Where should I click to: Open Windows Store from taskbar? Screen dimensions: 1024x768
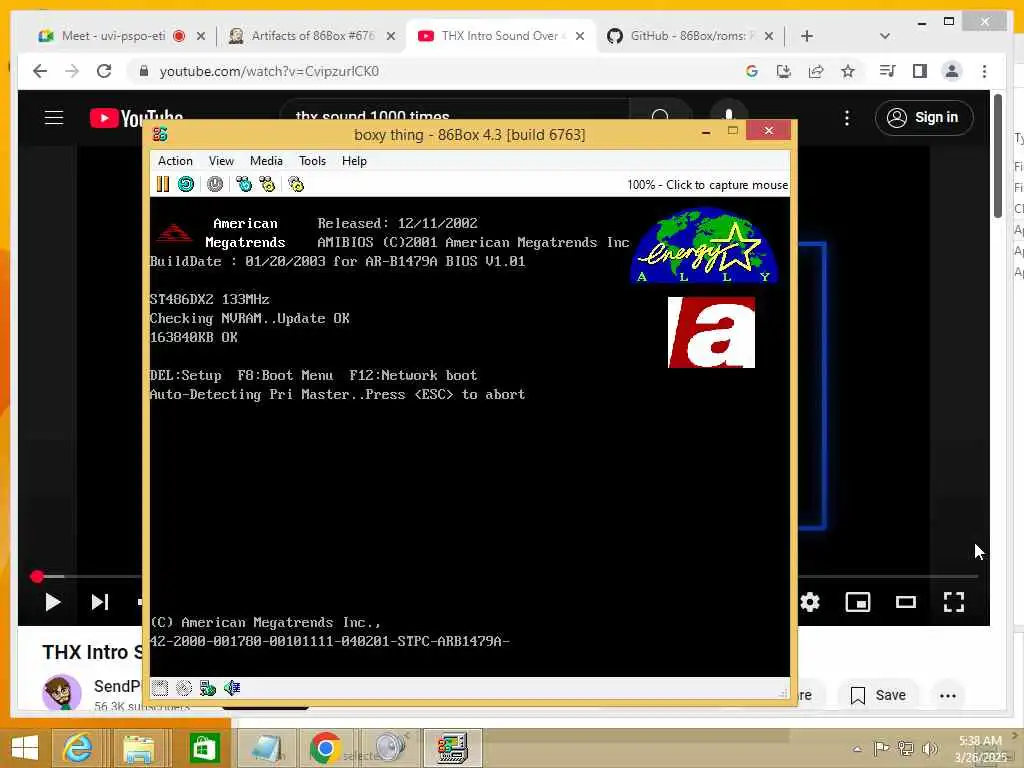pyautogui.click(x=204, y=748)
